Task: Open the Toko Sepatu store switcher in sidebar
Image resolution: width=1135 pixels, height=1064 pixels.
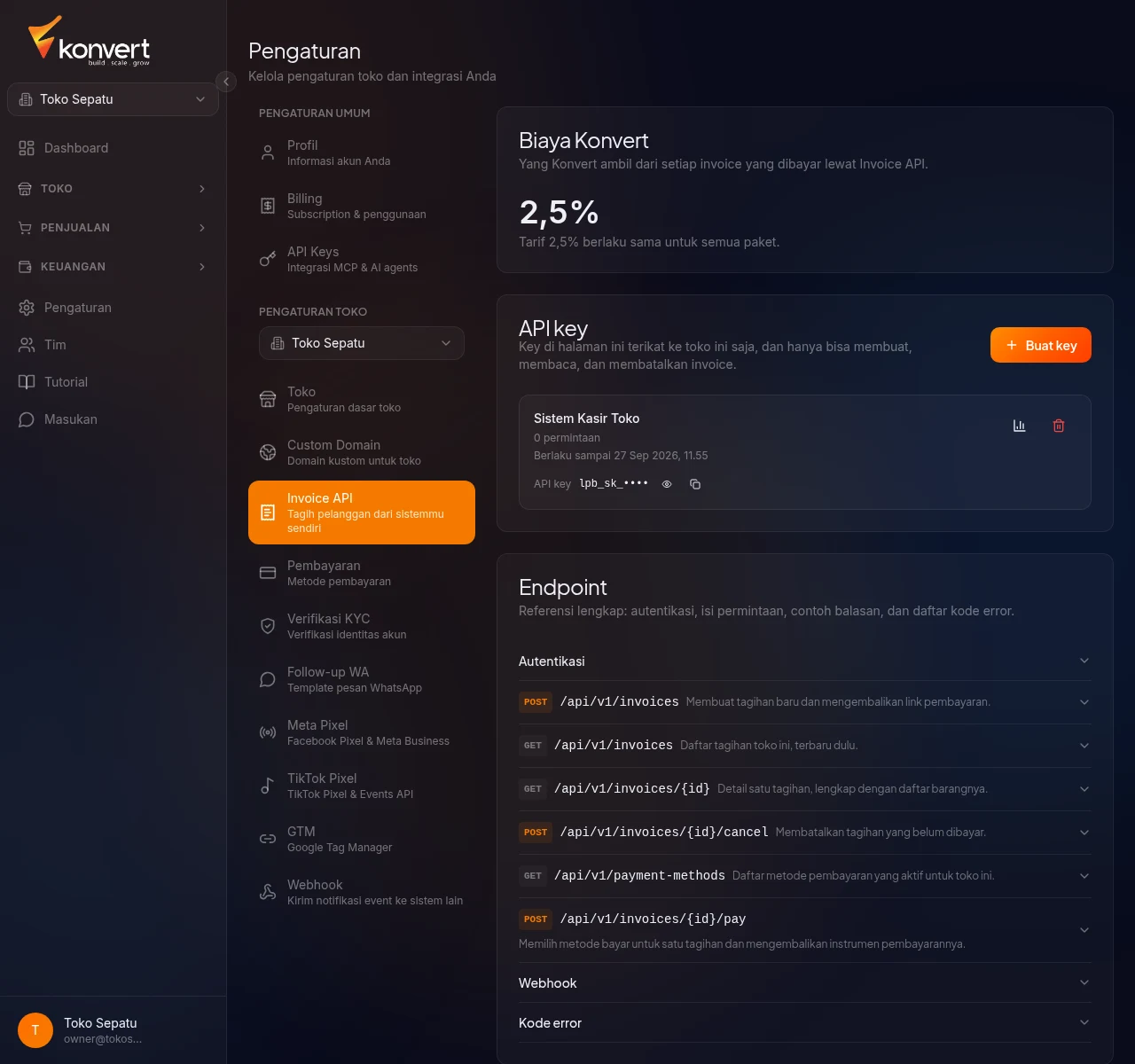Action: [x=113, y=99]
